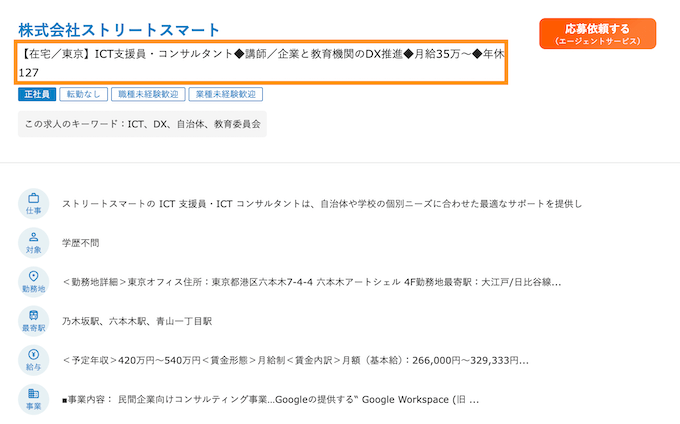The height and width of the screenshot is (424, 680).
Task: Click the nearest stations text 乃木坂駅、六本木駅
Action: (137, 321)
